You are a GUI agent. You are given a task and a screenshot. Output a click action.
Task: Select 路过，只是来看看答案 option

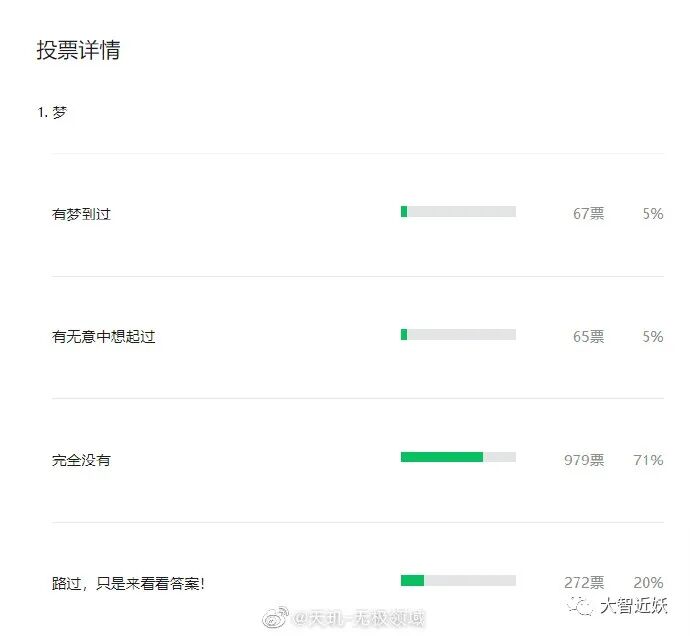[128, 584]
